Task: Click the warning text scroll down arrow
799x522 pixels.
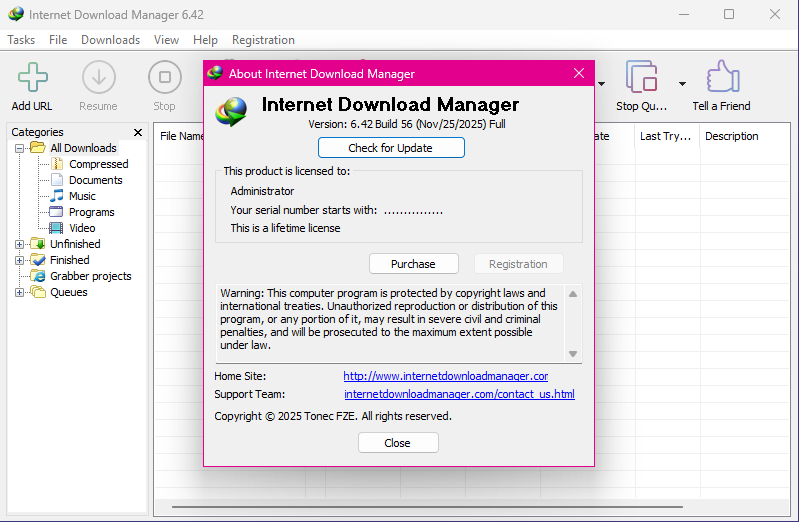Action: coord(573,354)
